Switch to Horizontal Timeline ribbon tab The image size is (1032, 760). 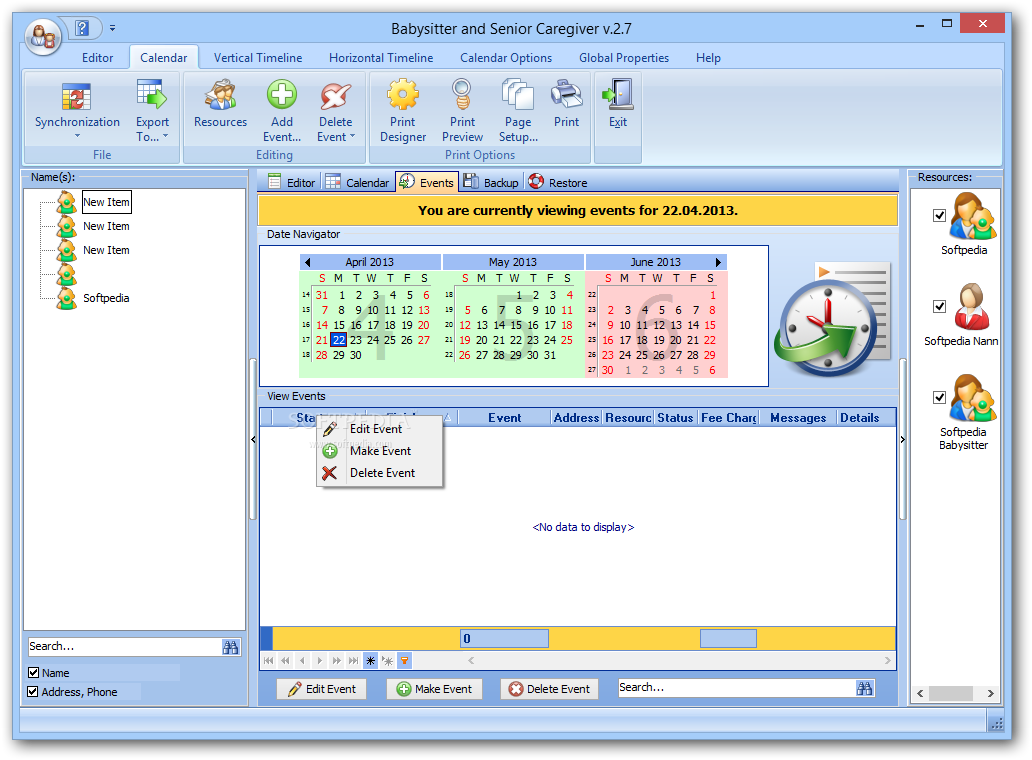pos(381,58)
